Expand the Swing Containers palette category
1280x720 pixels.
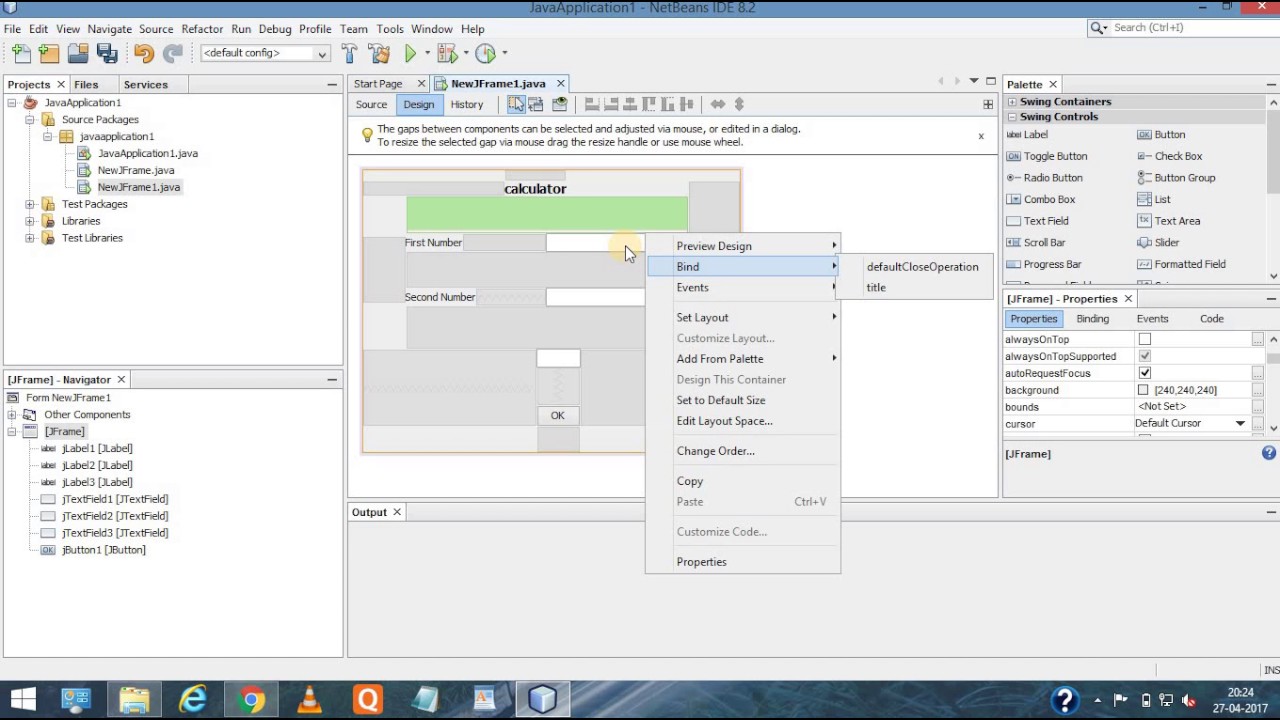pyautogui.click(x=1012, y=102)
